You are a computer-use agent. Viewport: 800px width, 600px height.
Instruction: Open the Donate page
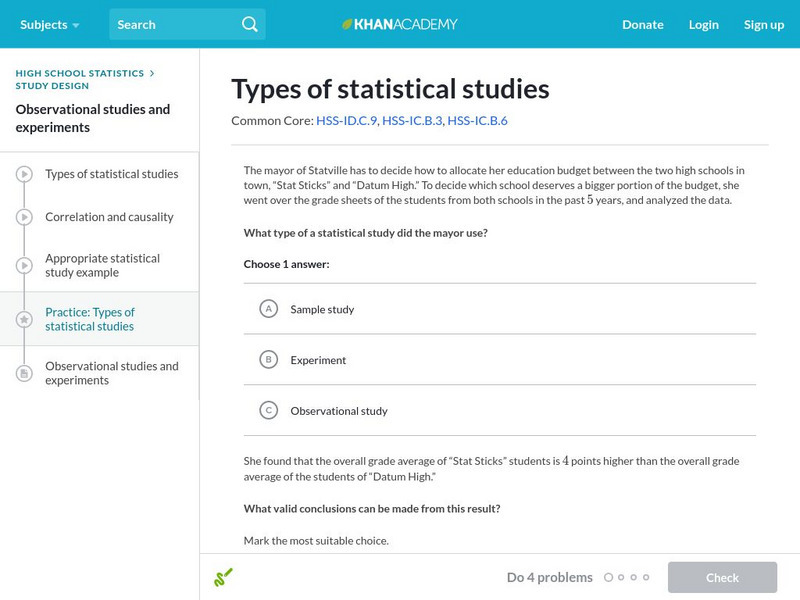pyautogui.click(x=642, y=24)
